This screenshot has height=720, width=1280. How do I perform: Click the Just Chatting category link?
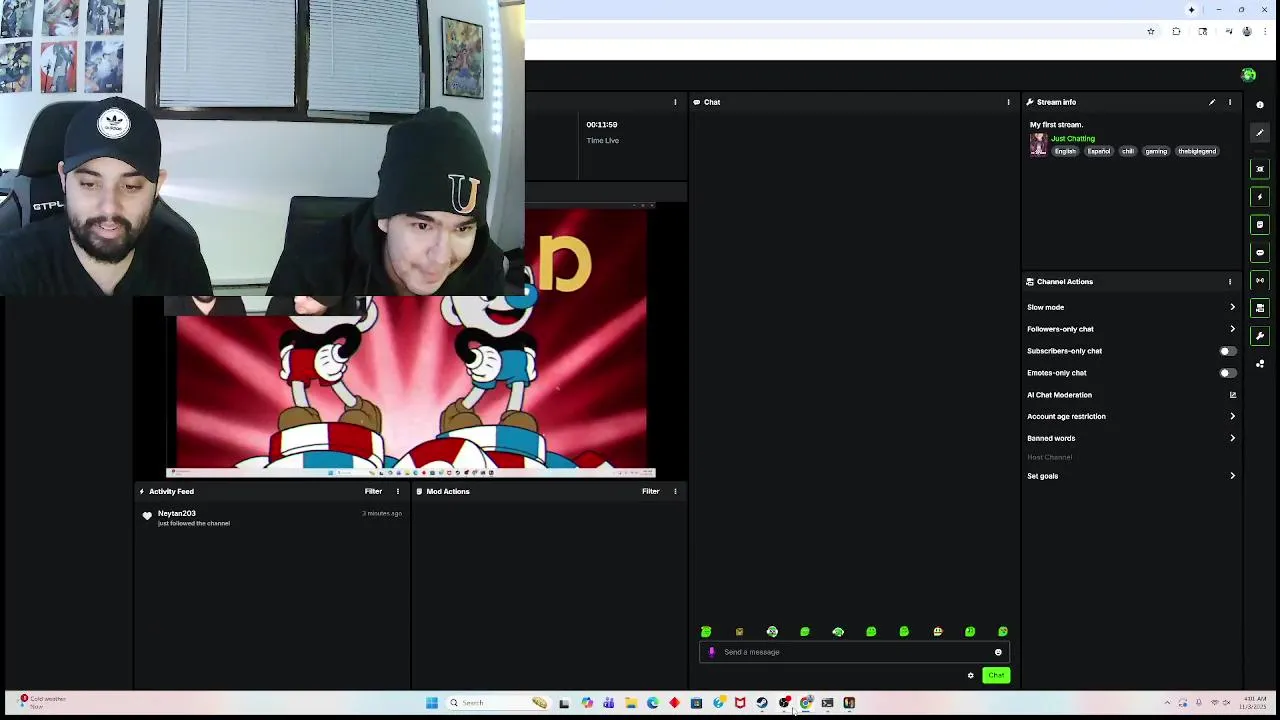tap(1073, 138)
